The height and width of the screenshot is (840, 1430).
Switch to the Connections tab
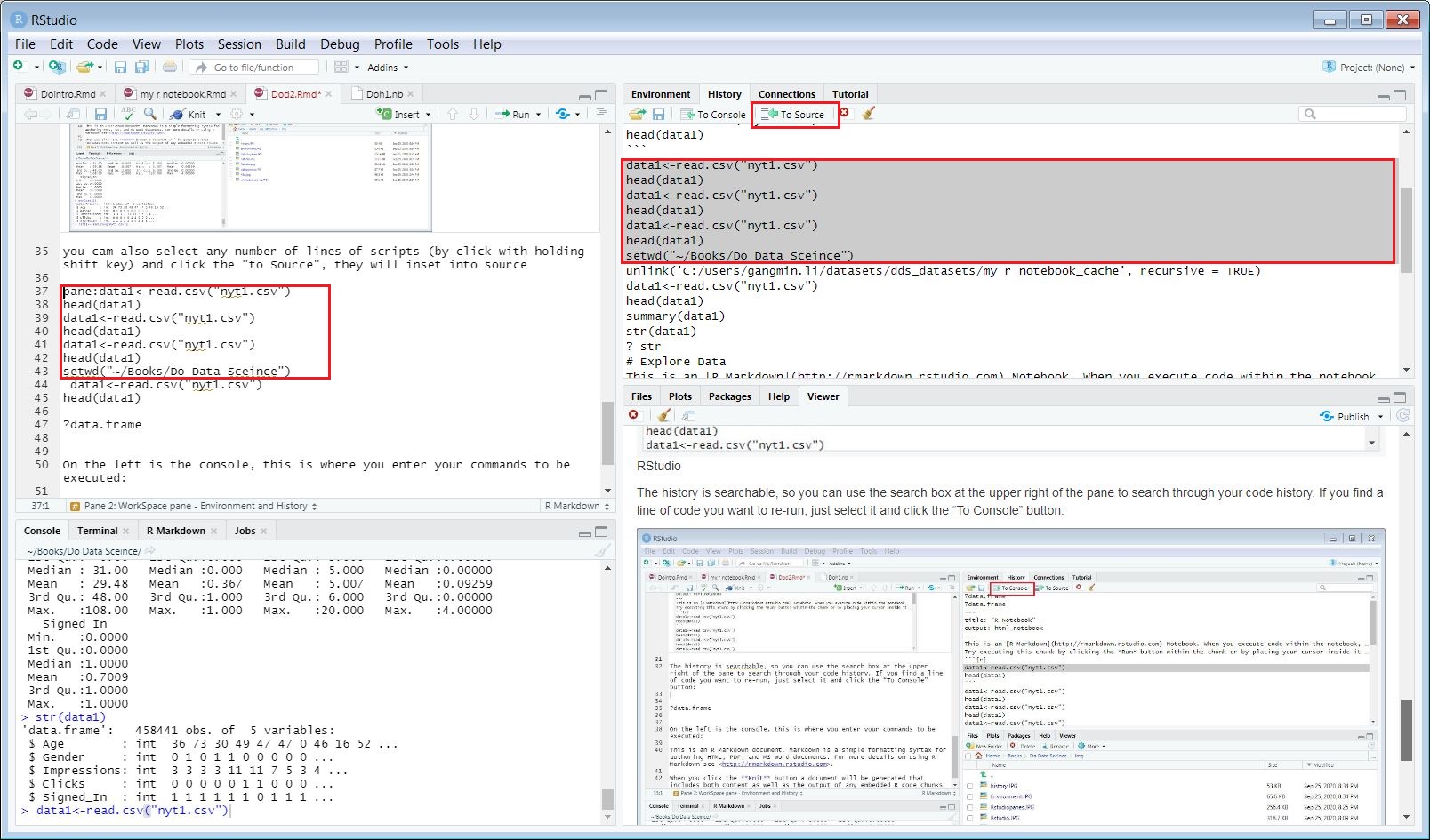(x=787, y=94)
